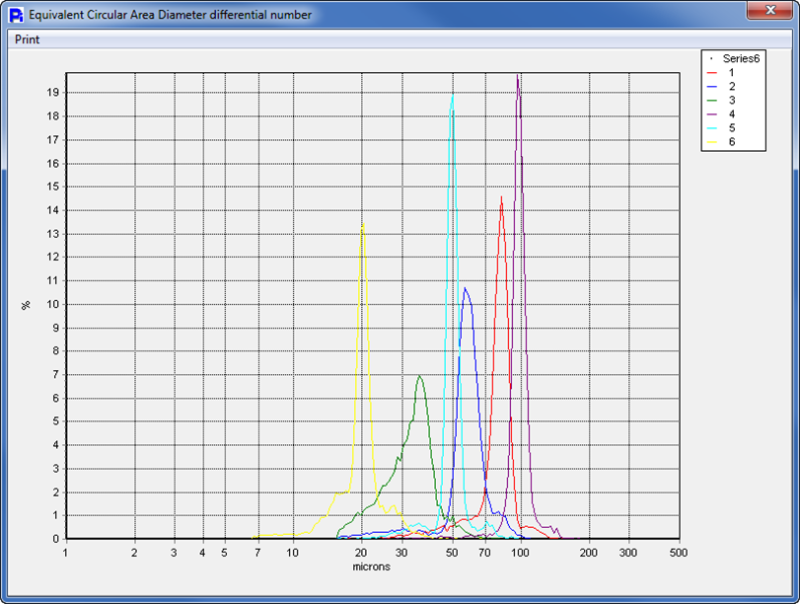The height and width of the screenshot is (604, 800).
Task: Click the blue line sample for series 2
Action: click(x=712, y=85)
